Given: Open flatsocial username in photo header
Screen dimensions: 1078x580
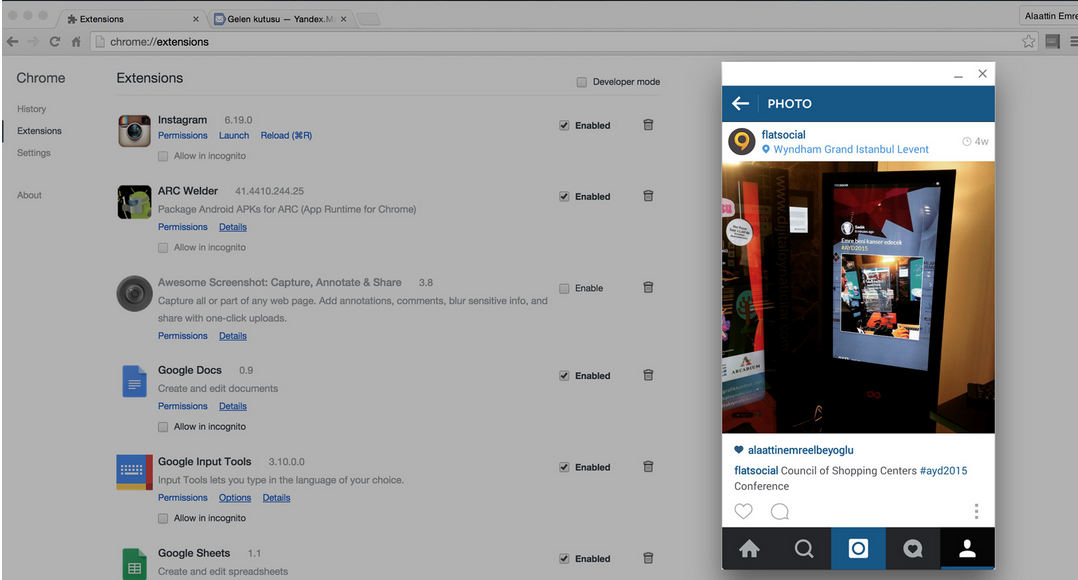Looking at the screenshot, I should [783, 135].
